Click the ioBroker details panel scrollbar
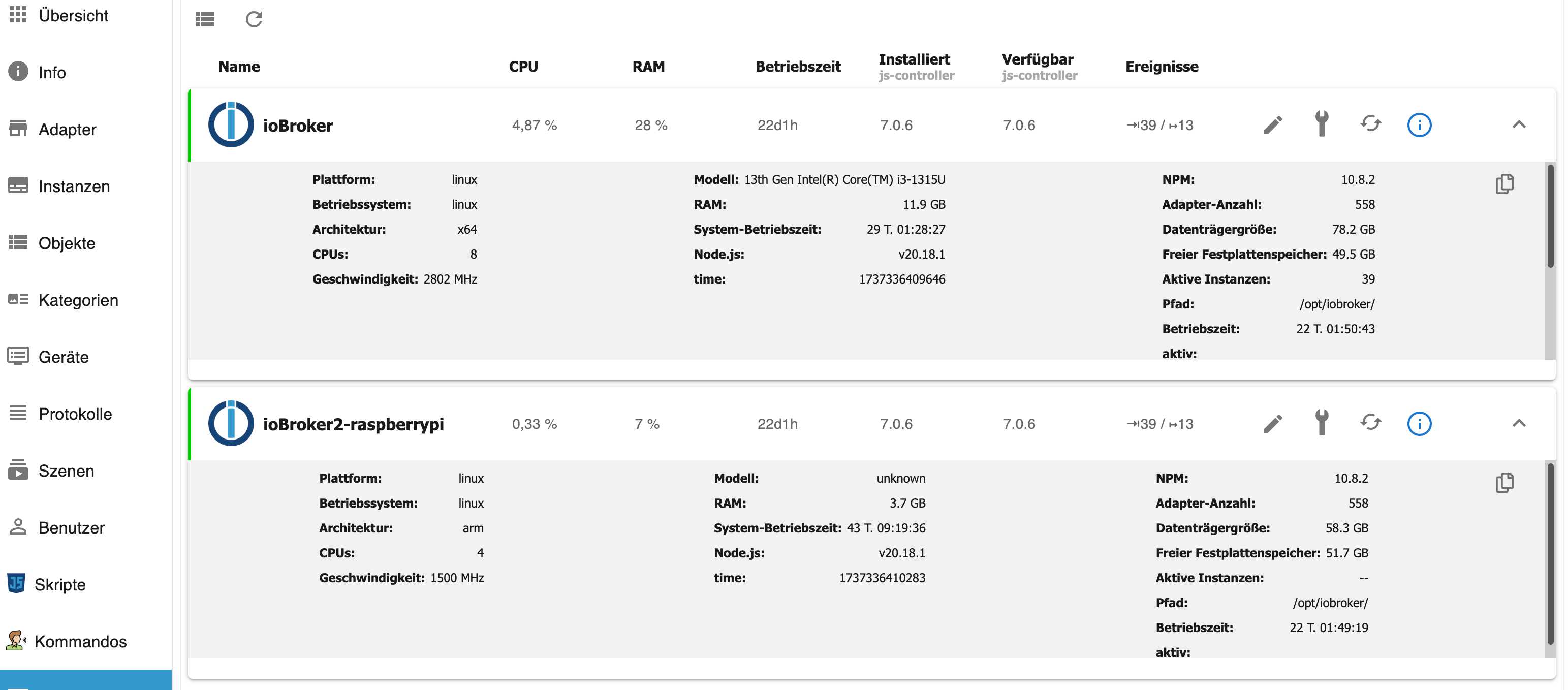This screenshot has height=690, width=1568. pyautogui.click(x=1550, y=216)
